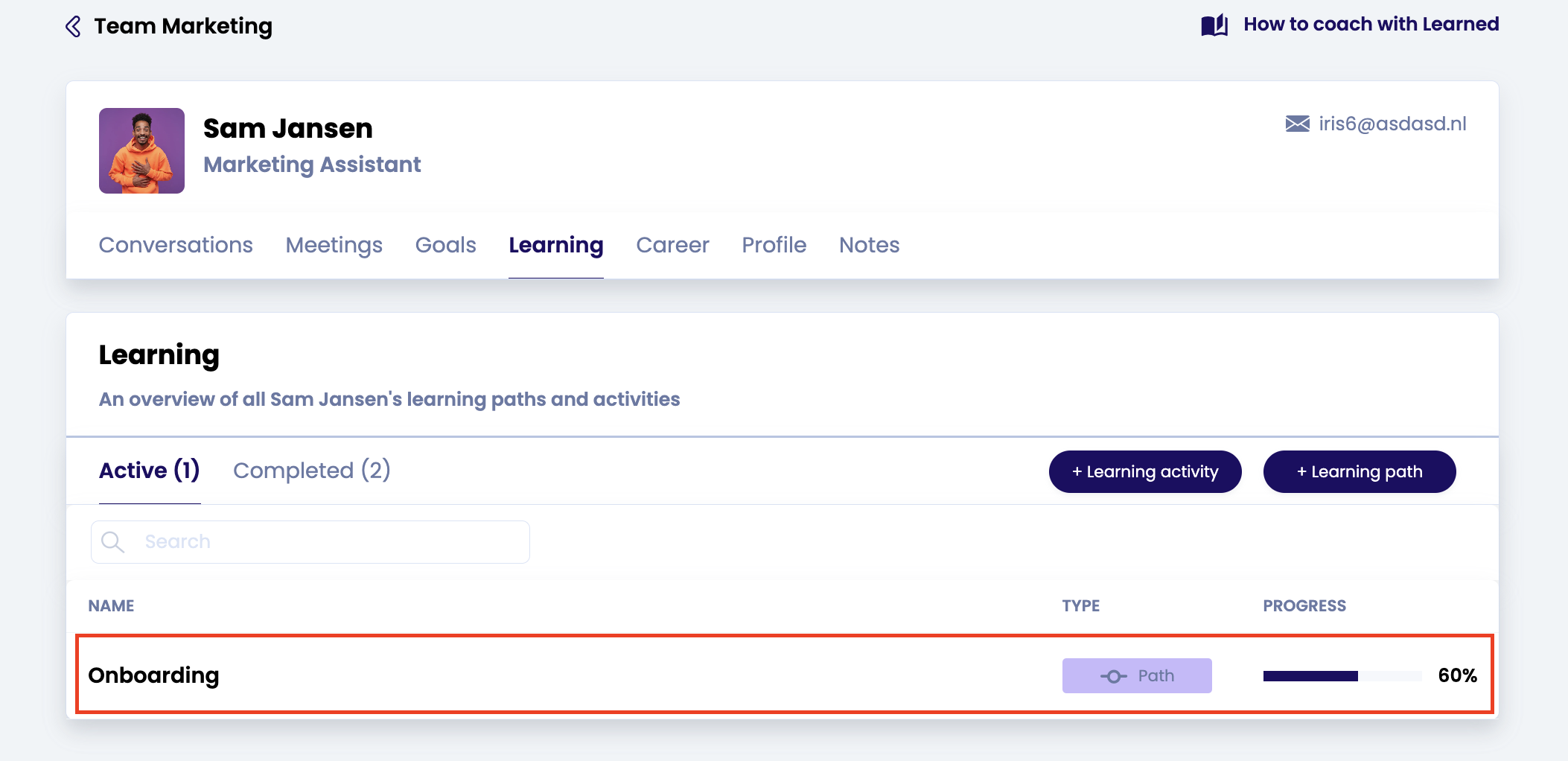The width and height of the screenshot is (1568, 761).
Task: Click the Onboarding 60% progress bar
Action: click(1342, 676)
